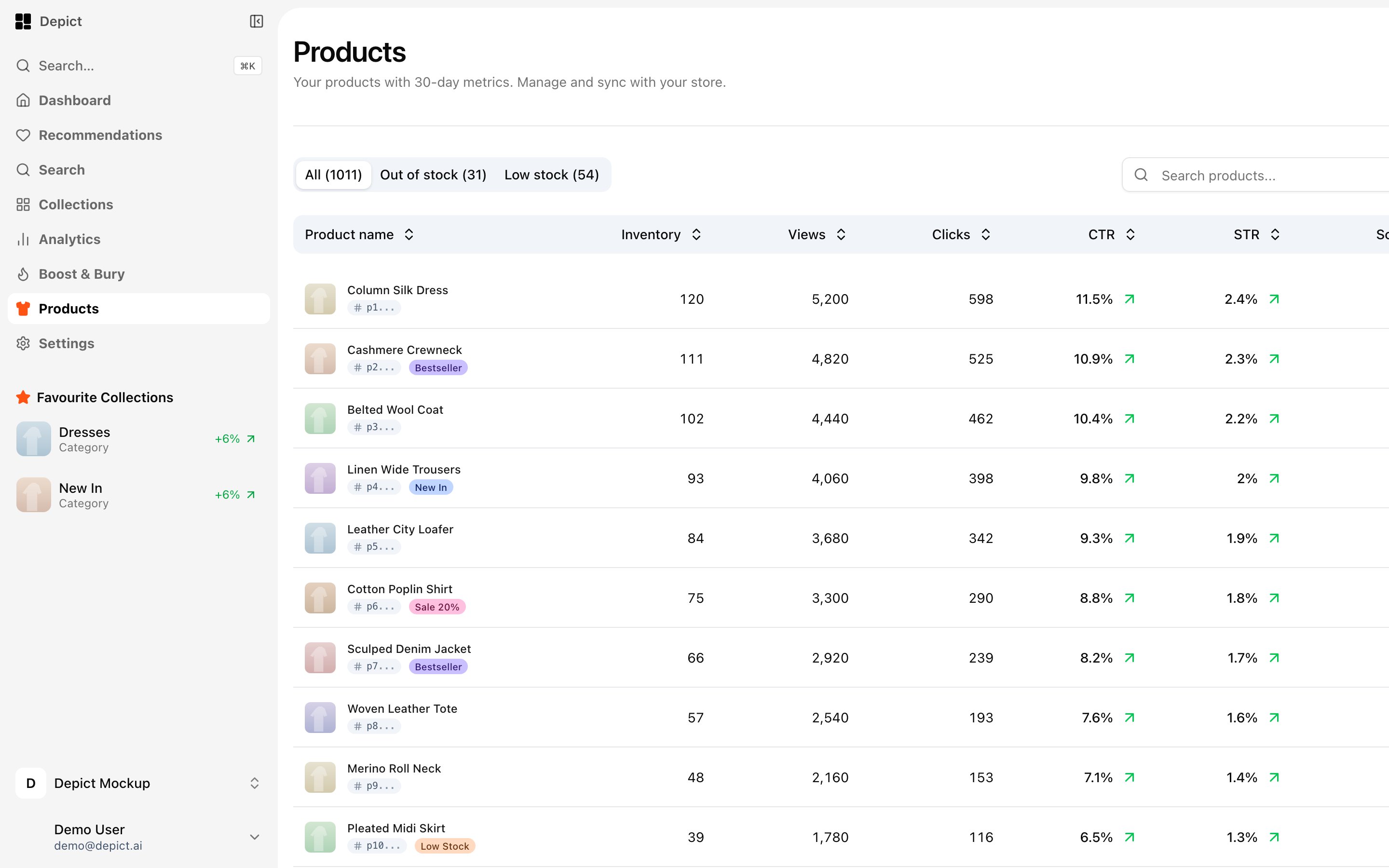1389x868 pixels.
Task: Click Column Silk Dress product thumbnail
Action: click(x=320, y=299)
